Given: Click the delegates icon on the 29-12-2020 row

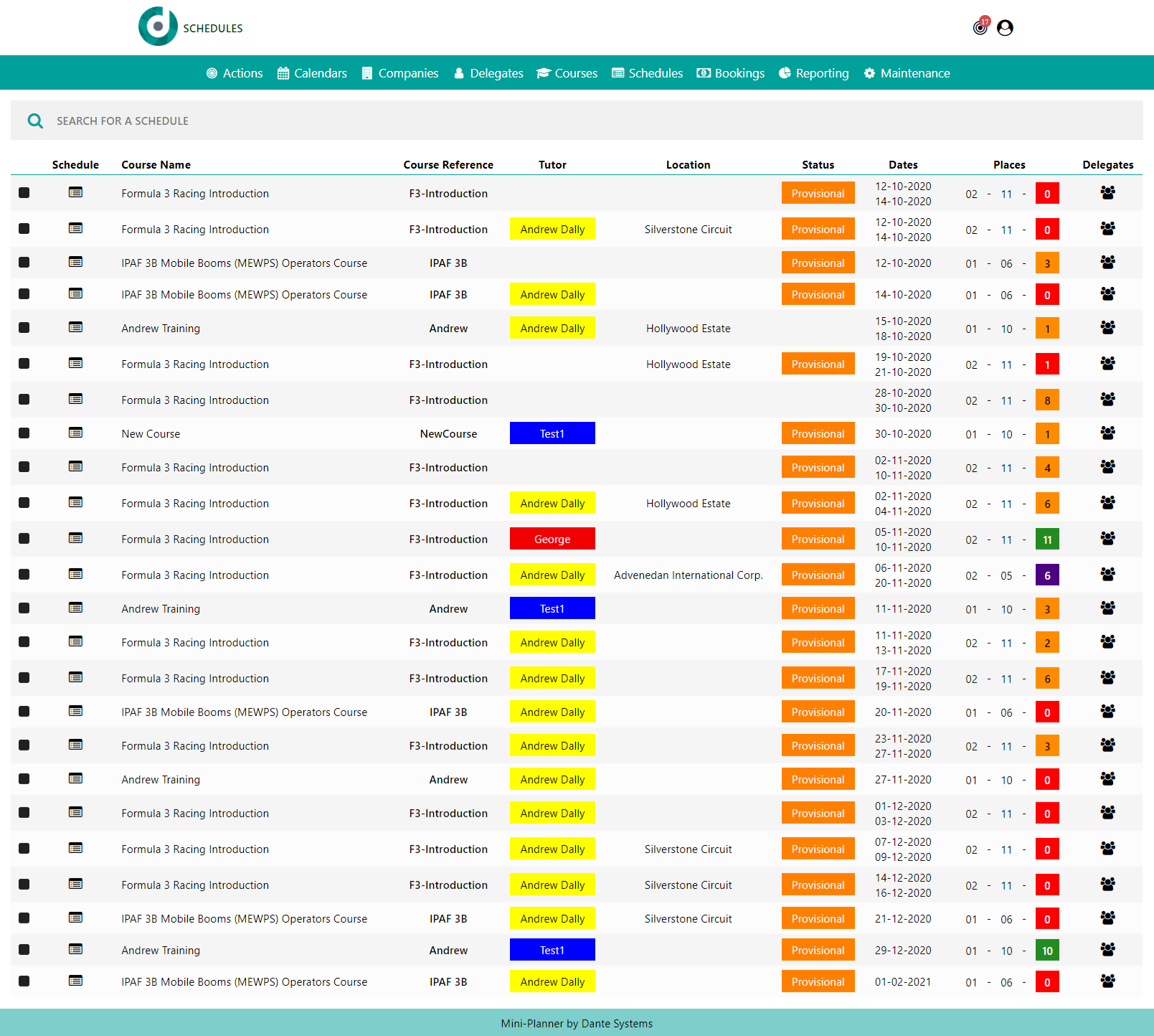Looking at the screenshot, I should tap(1107, 949).
